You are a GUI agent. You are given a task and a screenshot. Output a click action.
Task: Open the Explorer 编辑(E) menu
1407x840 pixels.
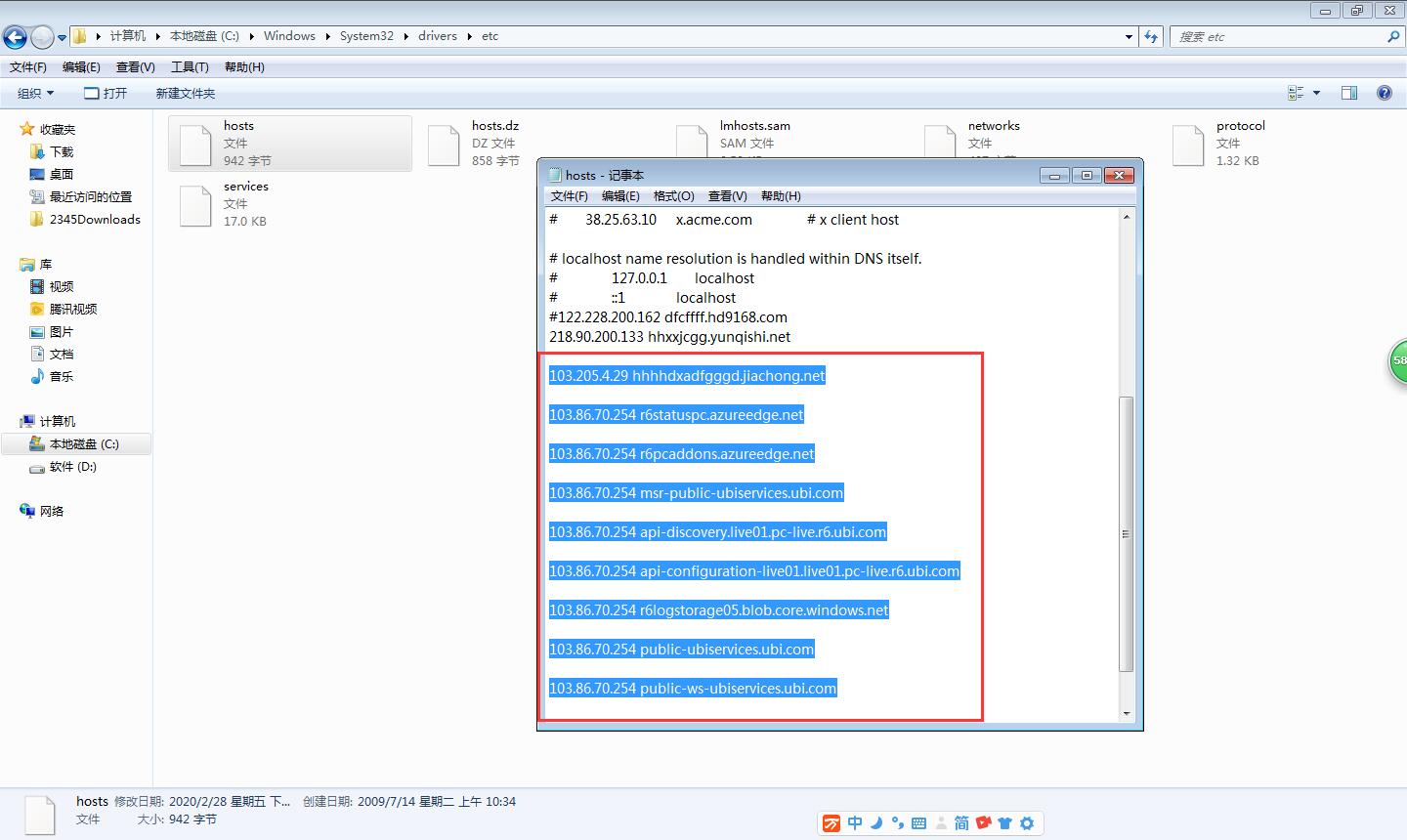pyautogui.click(x=81, y=67)
